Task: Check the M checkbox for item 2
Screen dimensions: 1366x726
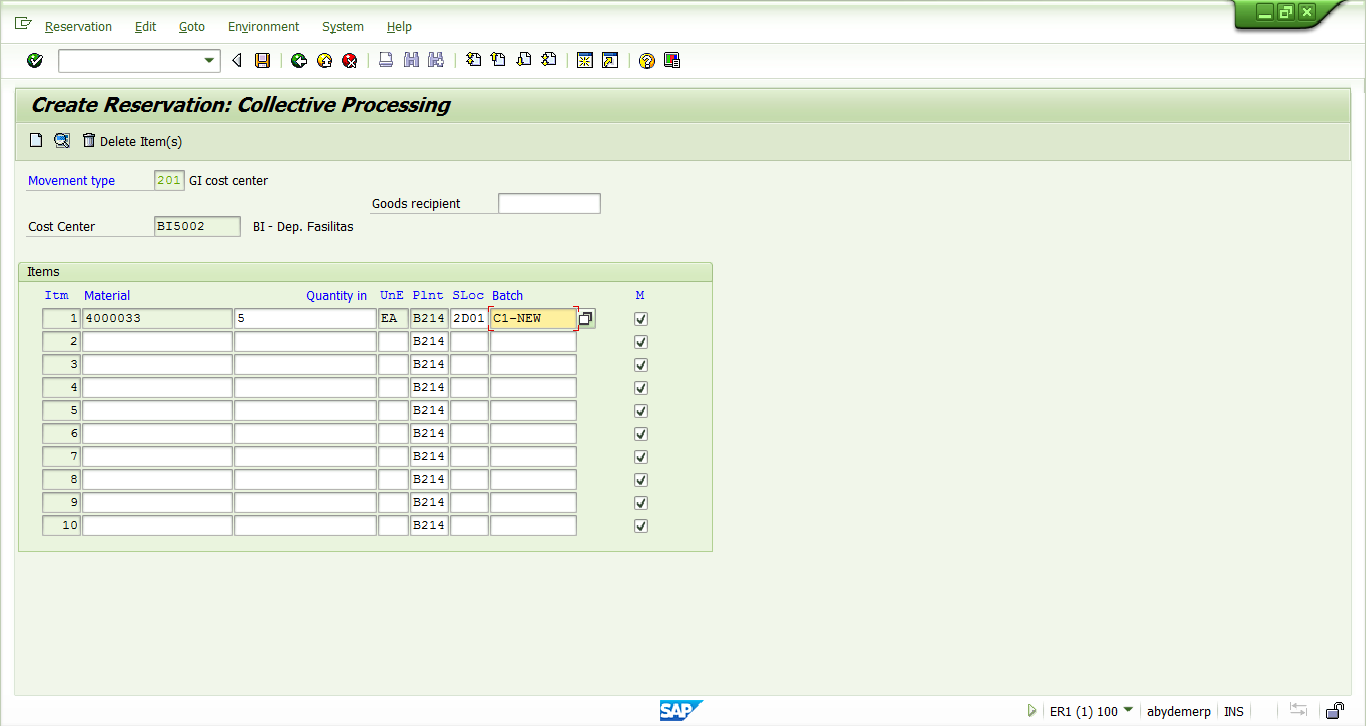Action: 640,341
